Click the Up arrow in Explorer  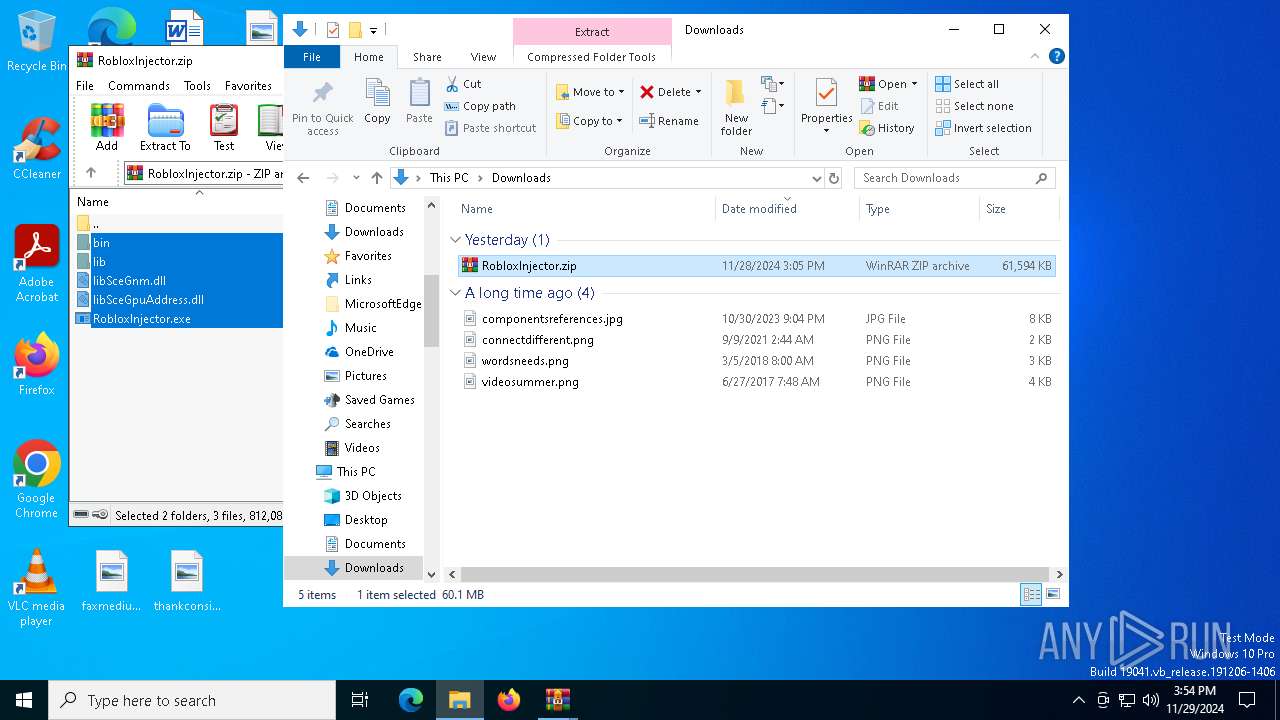[x=377, y=178]
